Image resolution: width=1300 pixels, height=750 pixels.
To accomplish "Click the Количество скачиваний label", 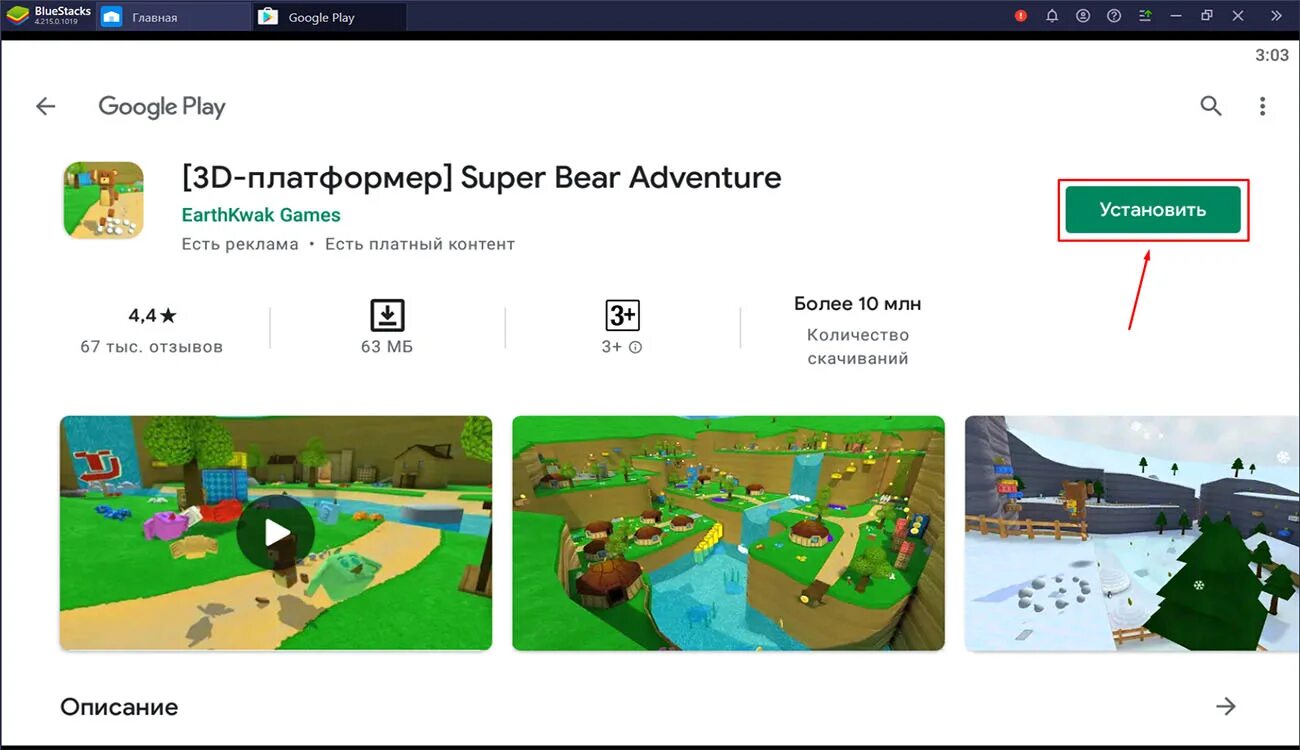I will [x=858, y=347].
